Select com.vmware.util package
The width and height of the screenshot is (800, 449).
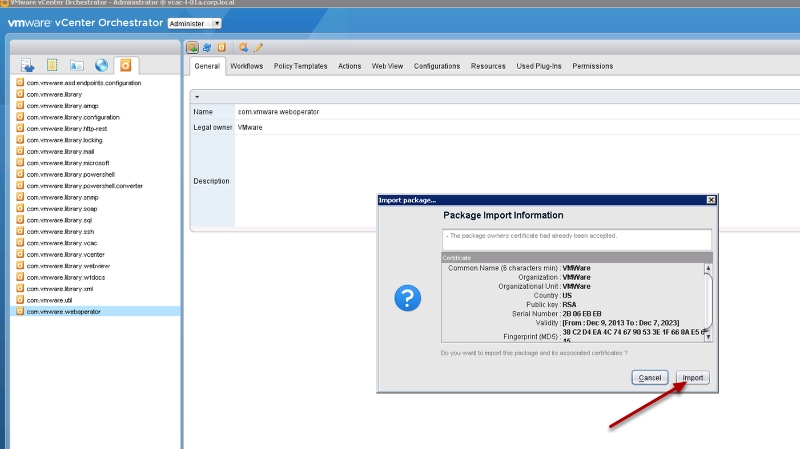49,300
